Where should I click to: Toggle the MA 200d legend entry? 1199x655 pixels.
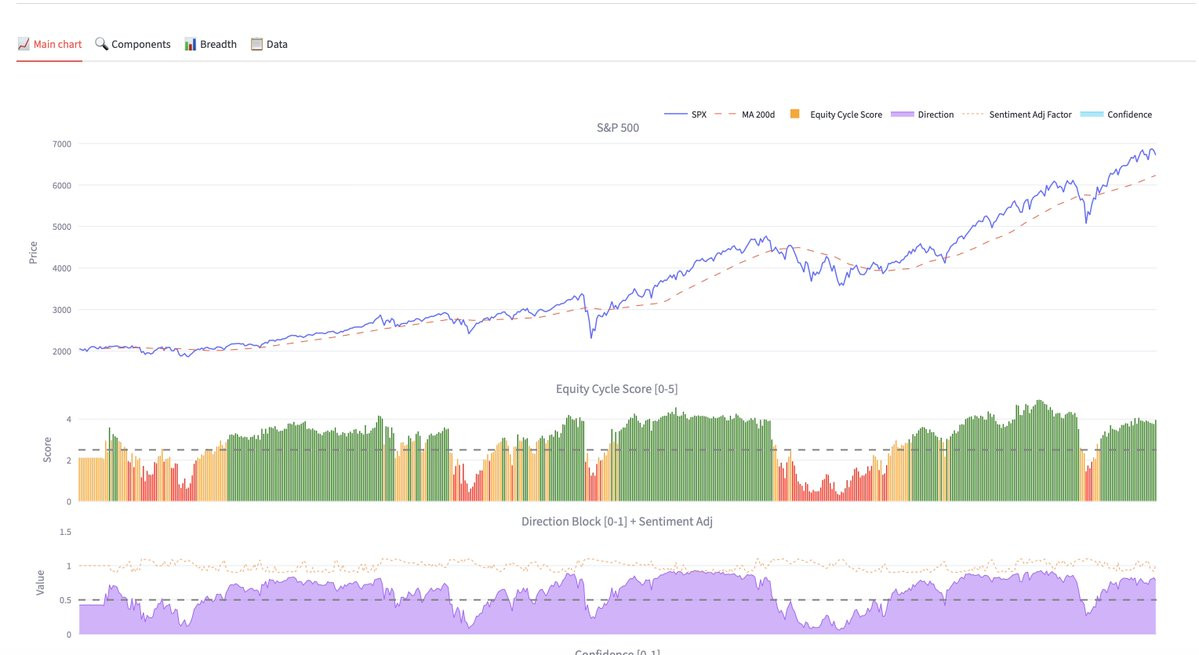click(745, 115)
